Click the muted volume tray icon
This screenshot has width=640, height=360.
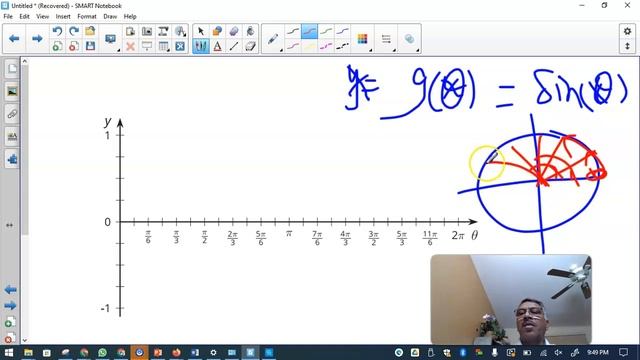click(x=558, y=352)
